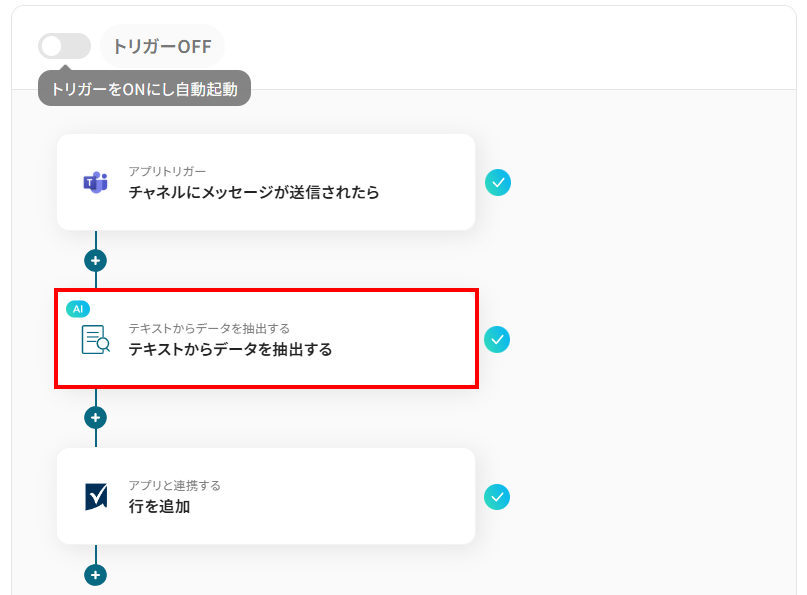
Task: Click the checkmark beside the Teams trigger step
Action: [x=498, y=183]
